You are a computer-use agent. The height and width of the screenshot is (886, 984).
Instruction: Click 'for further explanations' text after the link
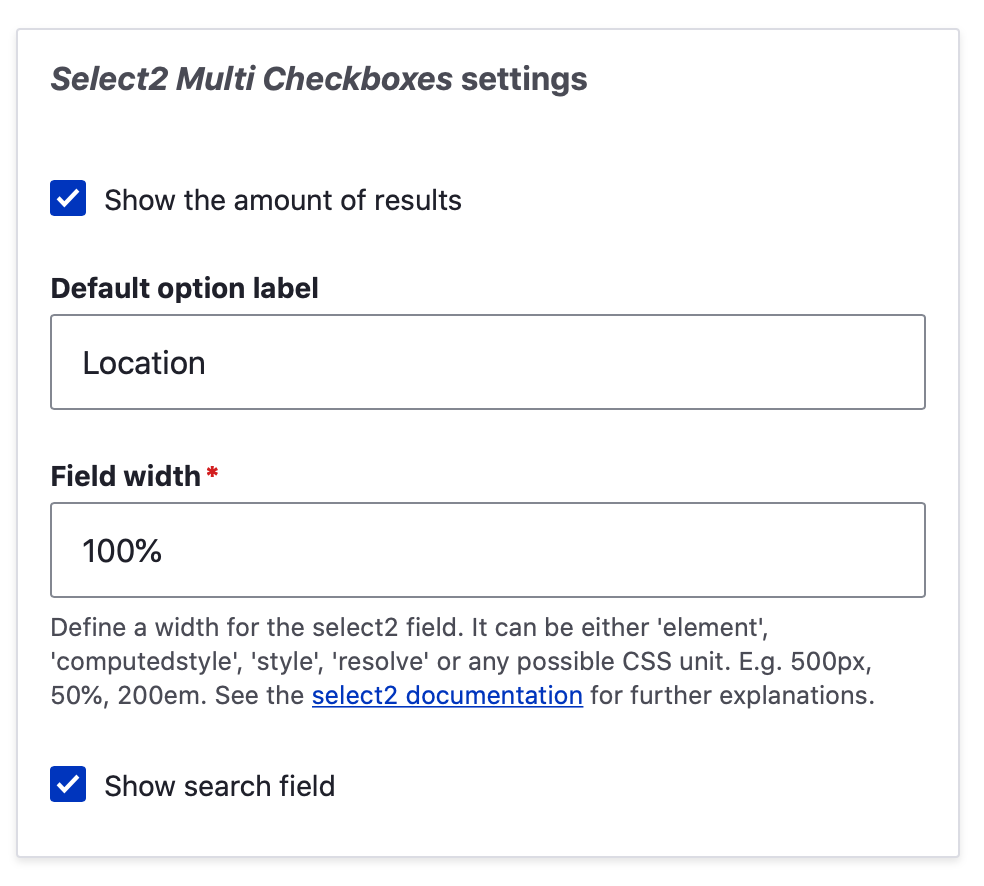click(732, 695)
